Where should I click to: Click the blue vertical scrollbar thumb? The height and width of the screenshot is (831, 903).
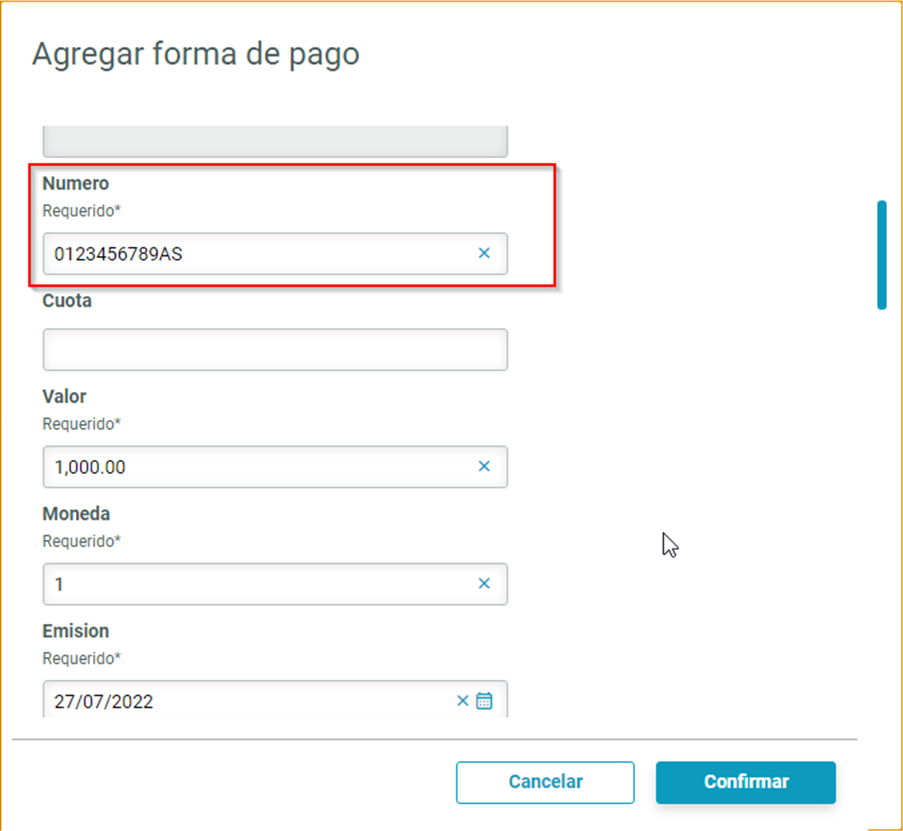coord(882,255)
